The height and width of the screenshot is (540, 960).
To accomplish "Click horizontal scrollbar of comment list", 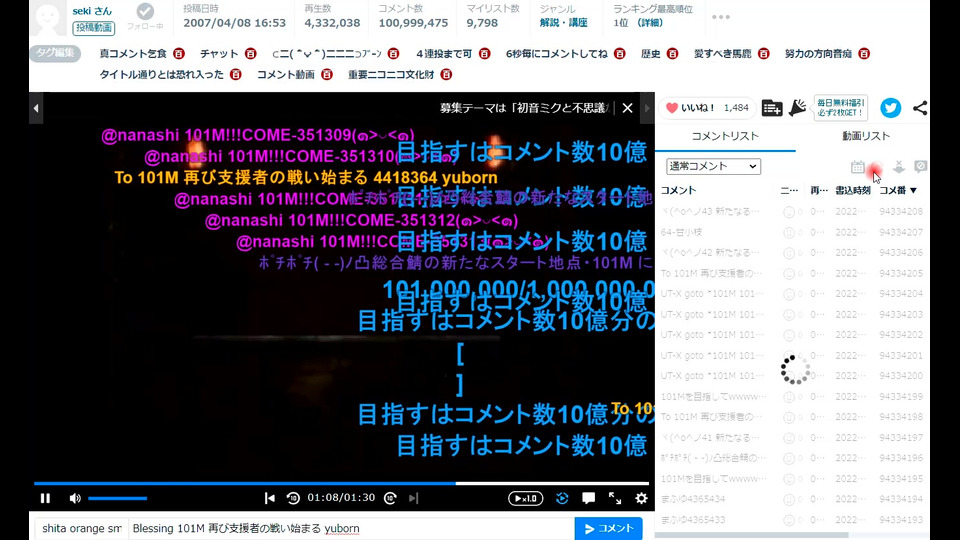I will [752, 535].
